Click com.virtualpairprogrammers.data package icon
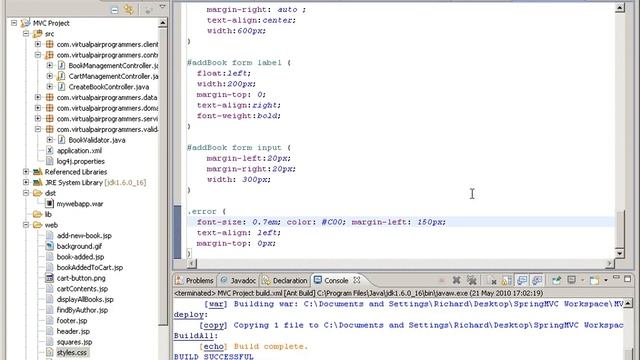 (x=49, y=97)
